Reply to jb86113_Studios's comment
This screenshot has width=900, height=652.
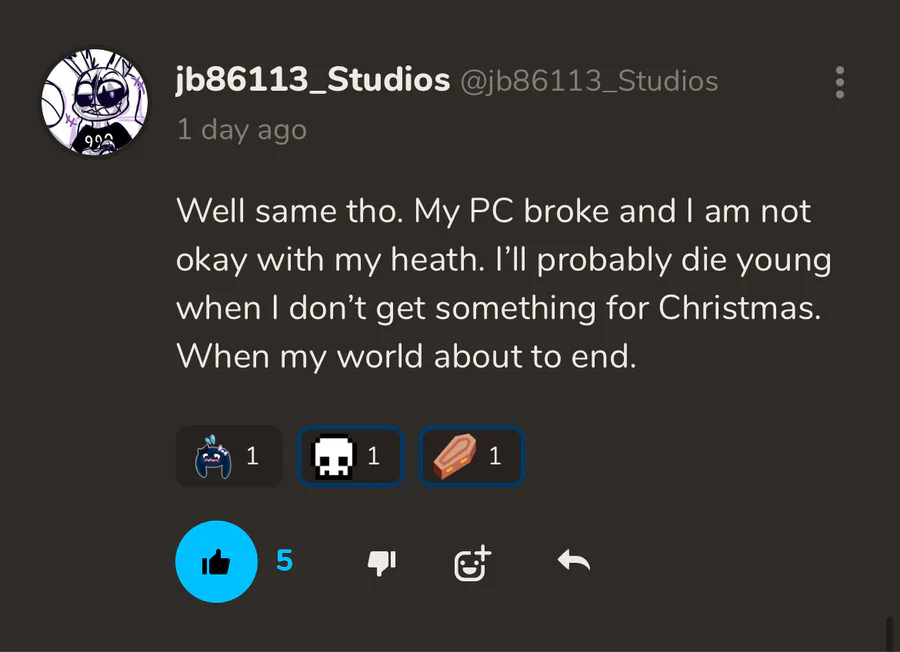[x=574, y=562]
